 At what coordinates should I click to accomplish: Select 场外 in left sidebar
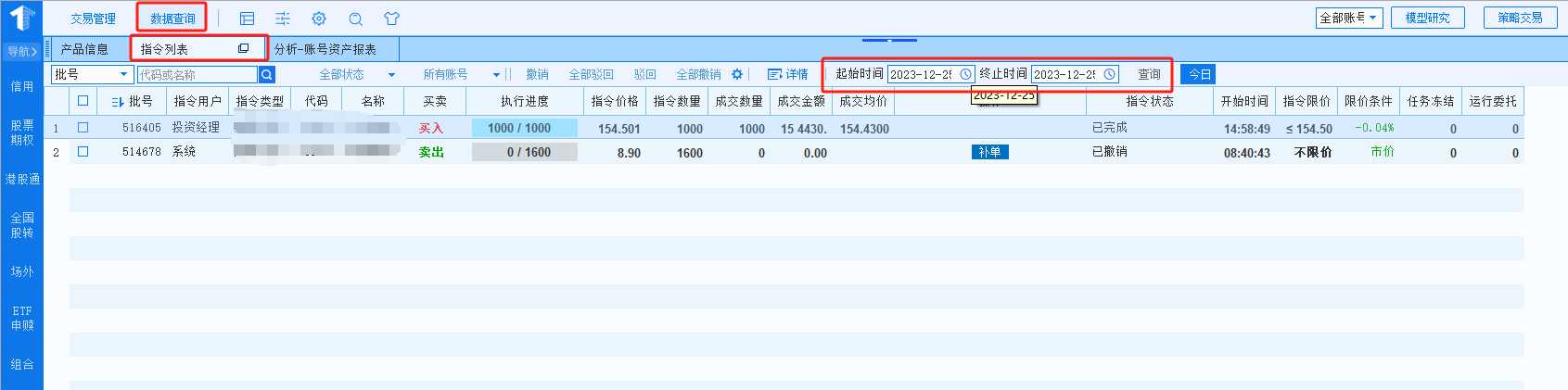[x=22, y=271]
